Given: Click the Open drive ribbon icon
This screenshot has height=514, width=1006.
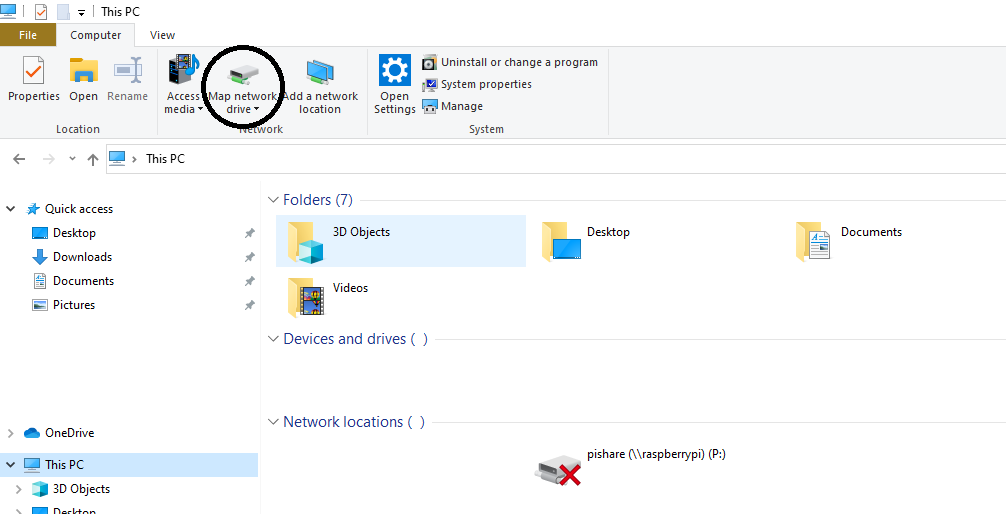Looking at the screenshot, I should 83,72.
